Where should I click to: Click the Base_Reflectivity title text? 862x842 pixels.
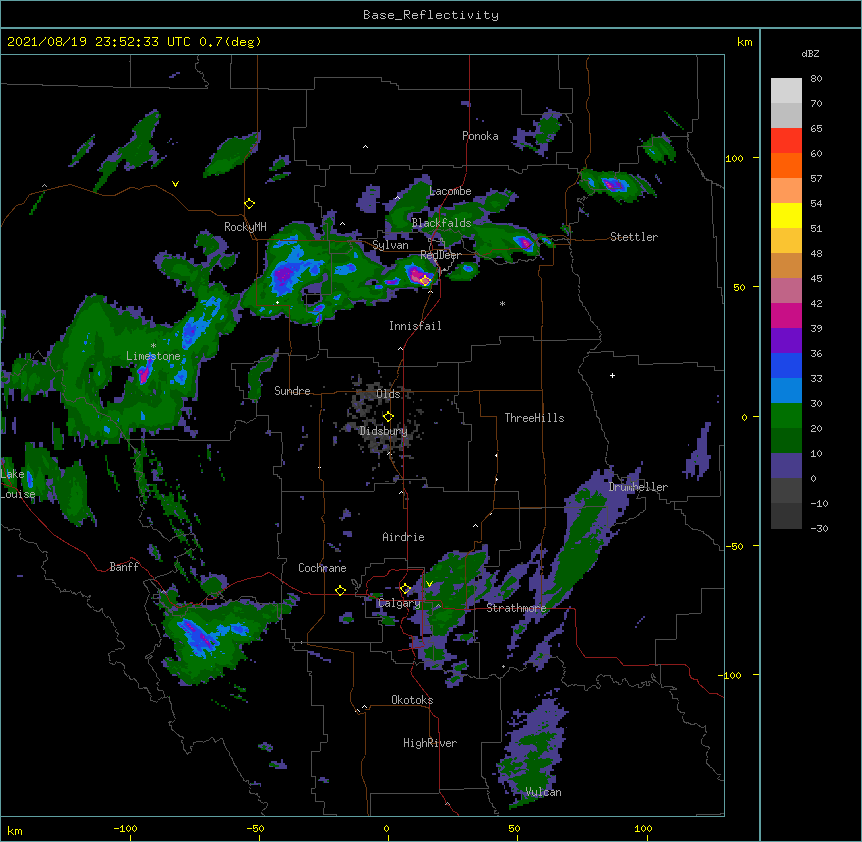(431, 15)
